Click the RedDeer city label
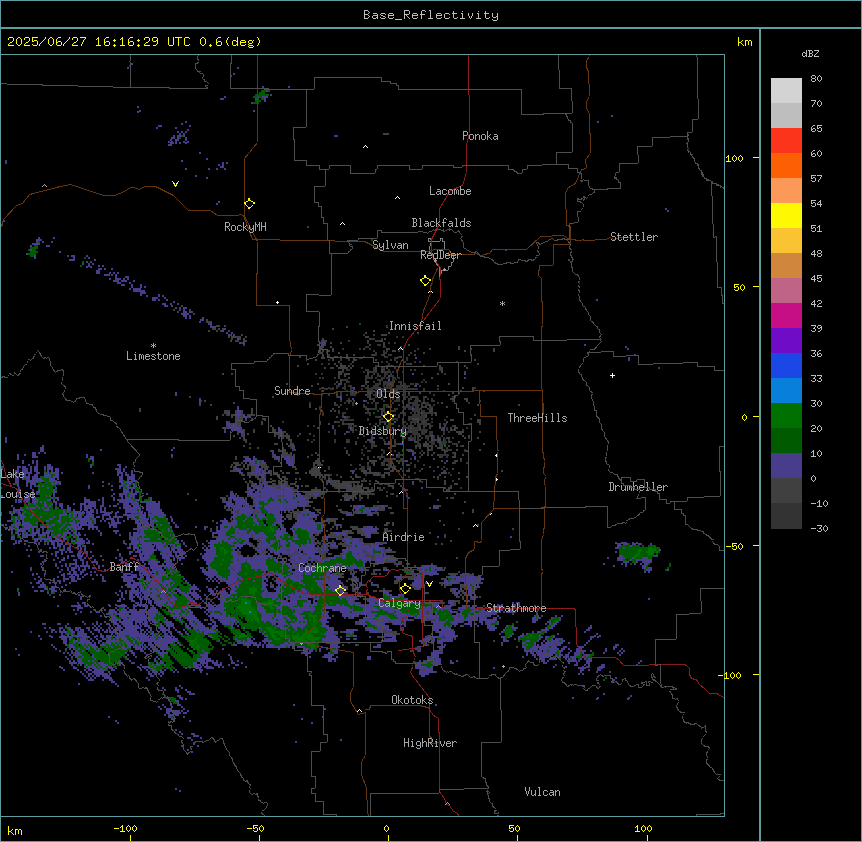 tap(440, 255)
